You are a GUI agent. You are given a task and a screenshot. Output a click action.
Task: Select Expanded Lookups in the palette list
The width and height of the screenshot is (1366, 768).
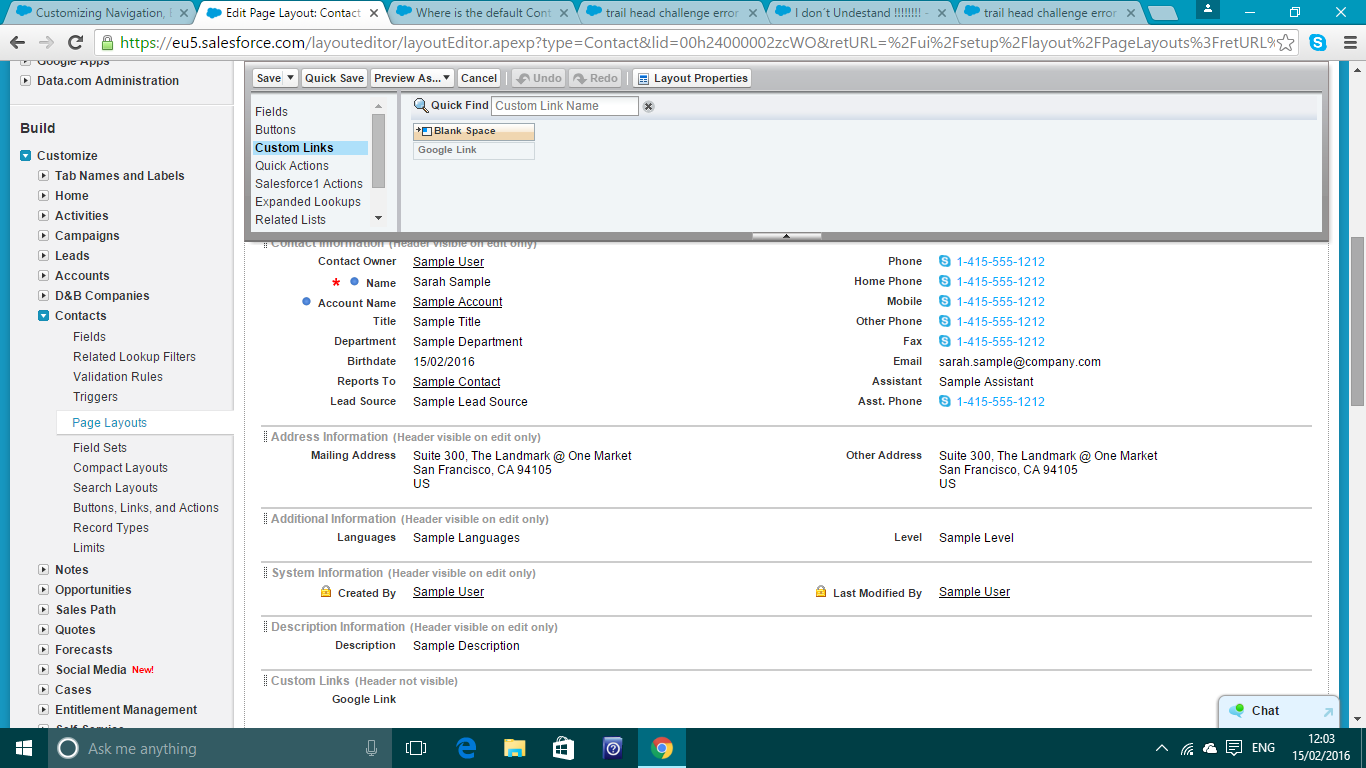(x=308, y=202)
